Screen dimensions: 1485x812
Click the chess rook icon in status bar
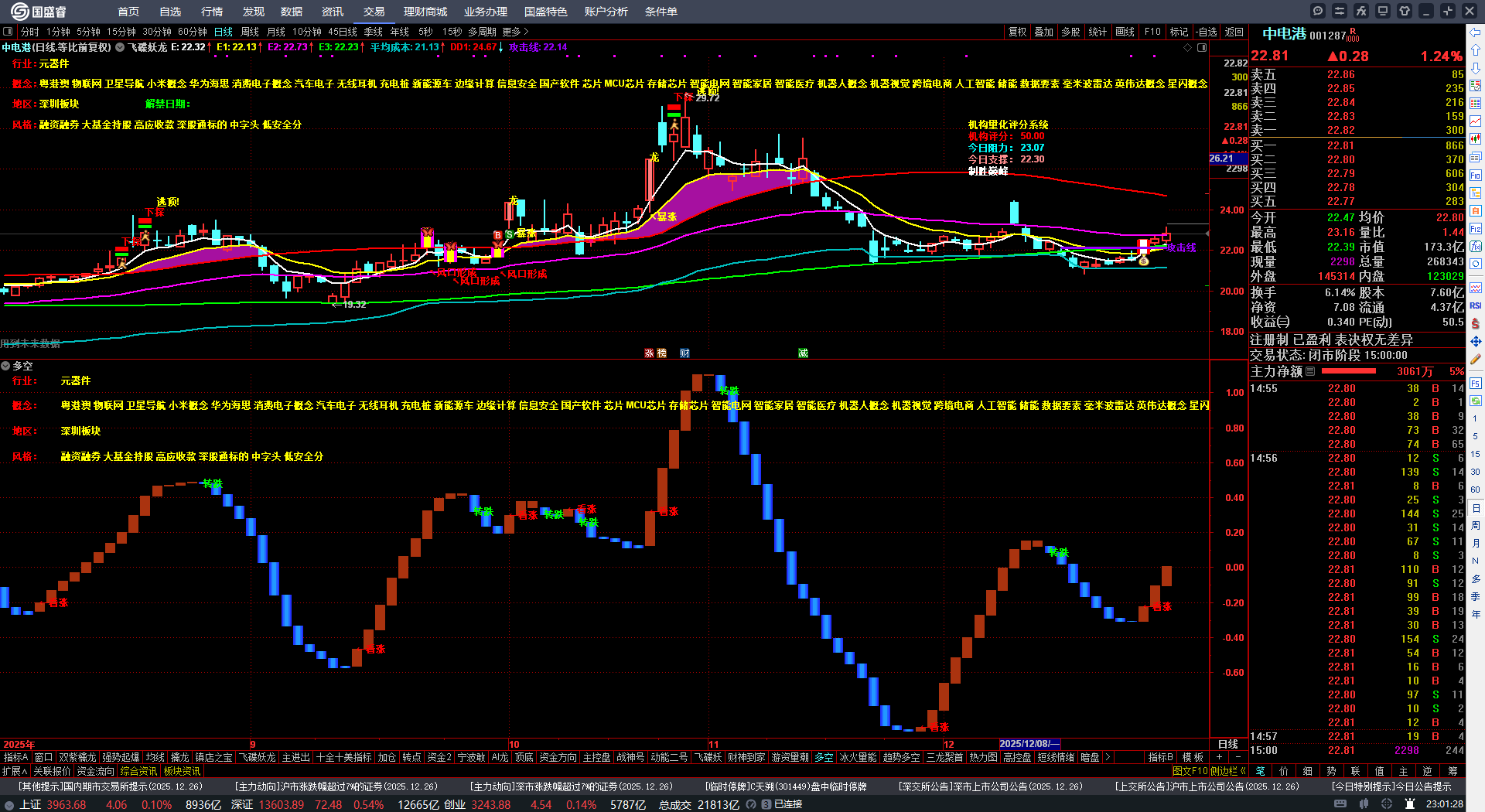(1409, 804)
